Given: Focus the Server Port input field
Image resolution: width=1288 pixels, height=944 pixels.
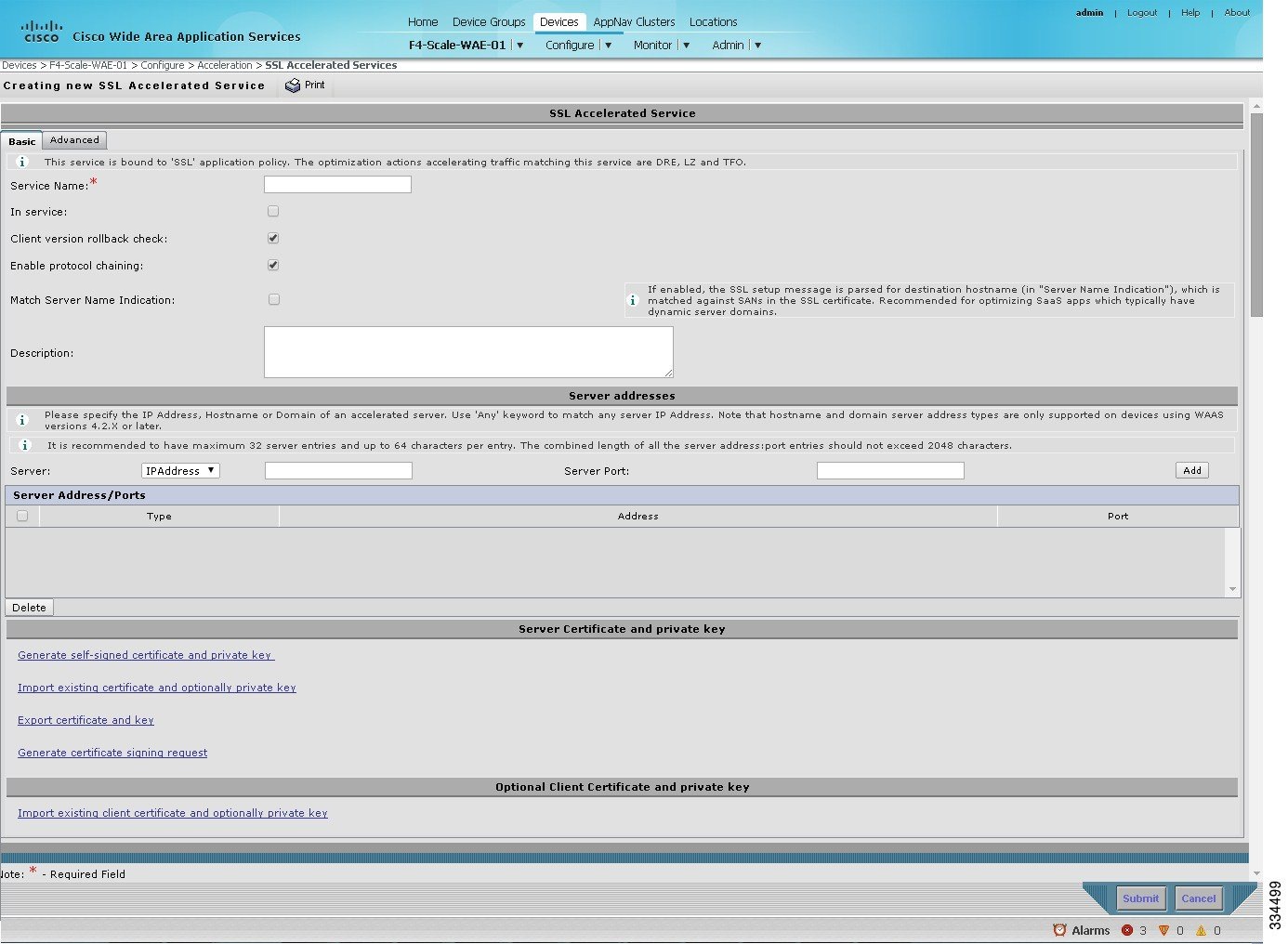Looking at the screenshot, I should coord(890,470).
